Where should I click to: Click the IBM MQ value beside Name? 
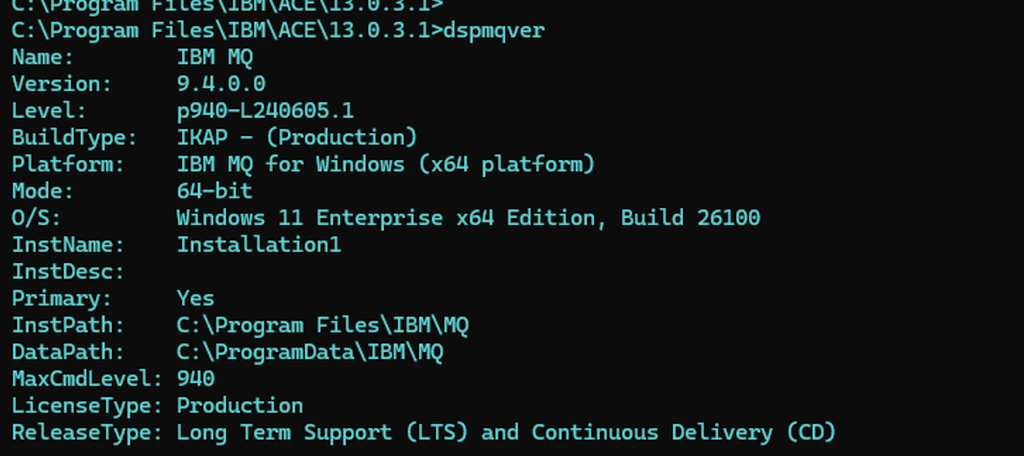click(x=215, y=57)
